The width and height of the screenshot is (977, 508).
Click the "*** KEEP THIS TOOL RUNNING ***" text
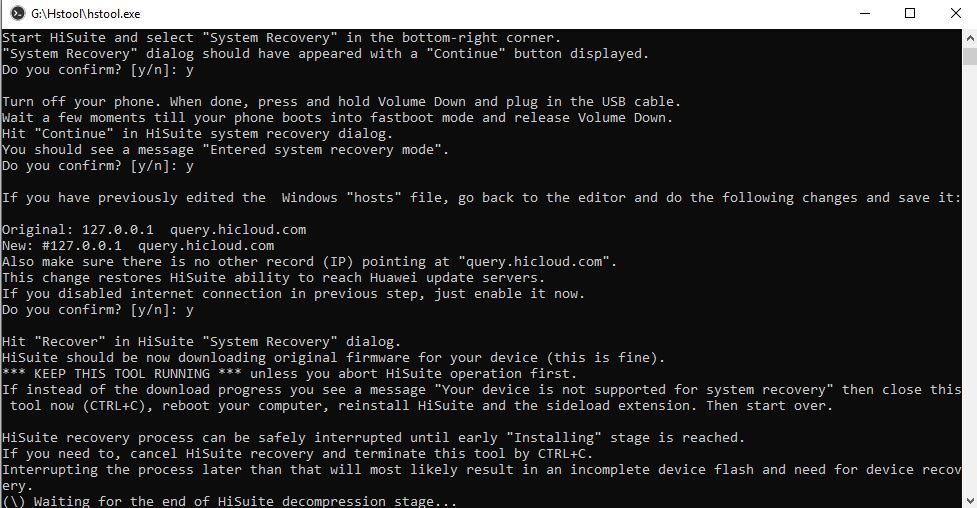(x=122, y=373)
